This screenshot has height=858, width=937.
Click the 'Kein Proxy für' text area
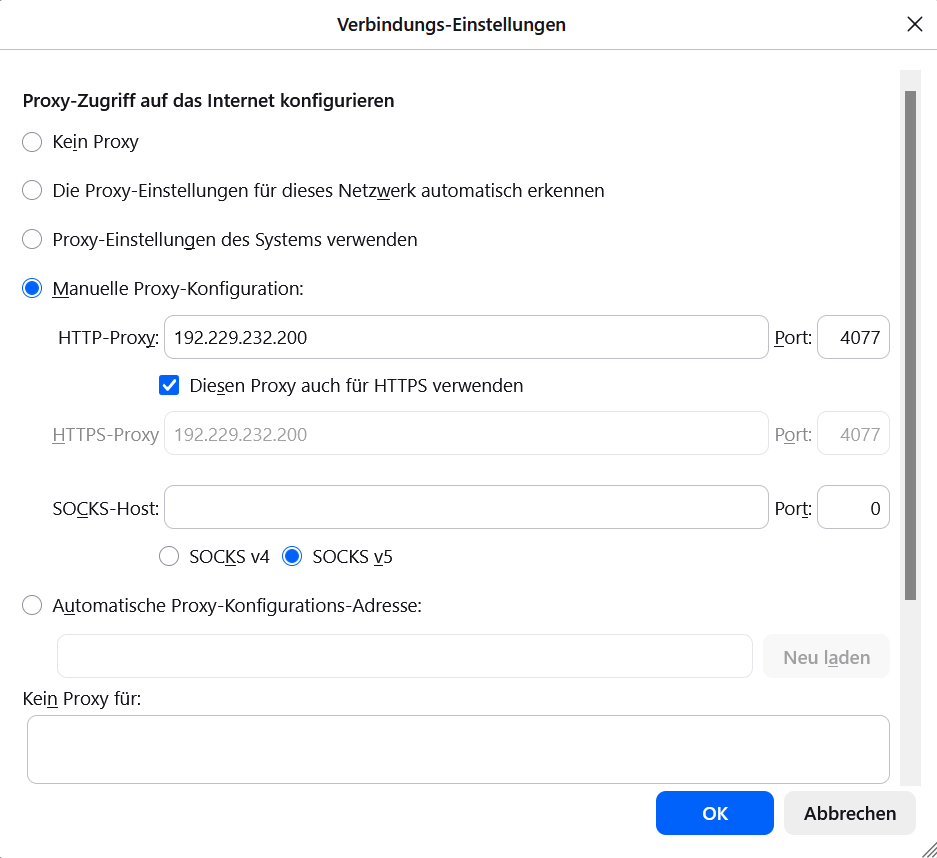pos(457,749)
